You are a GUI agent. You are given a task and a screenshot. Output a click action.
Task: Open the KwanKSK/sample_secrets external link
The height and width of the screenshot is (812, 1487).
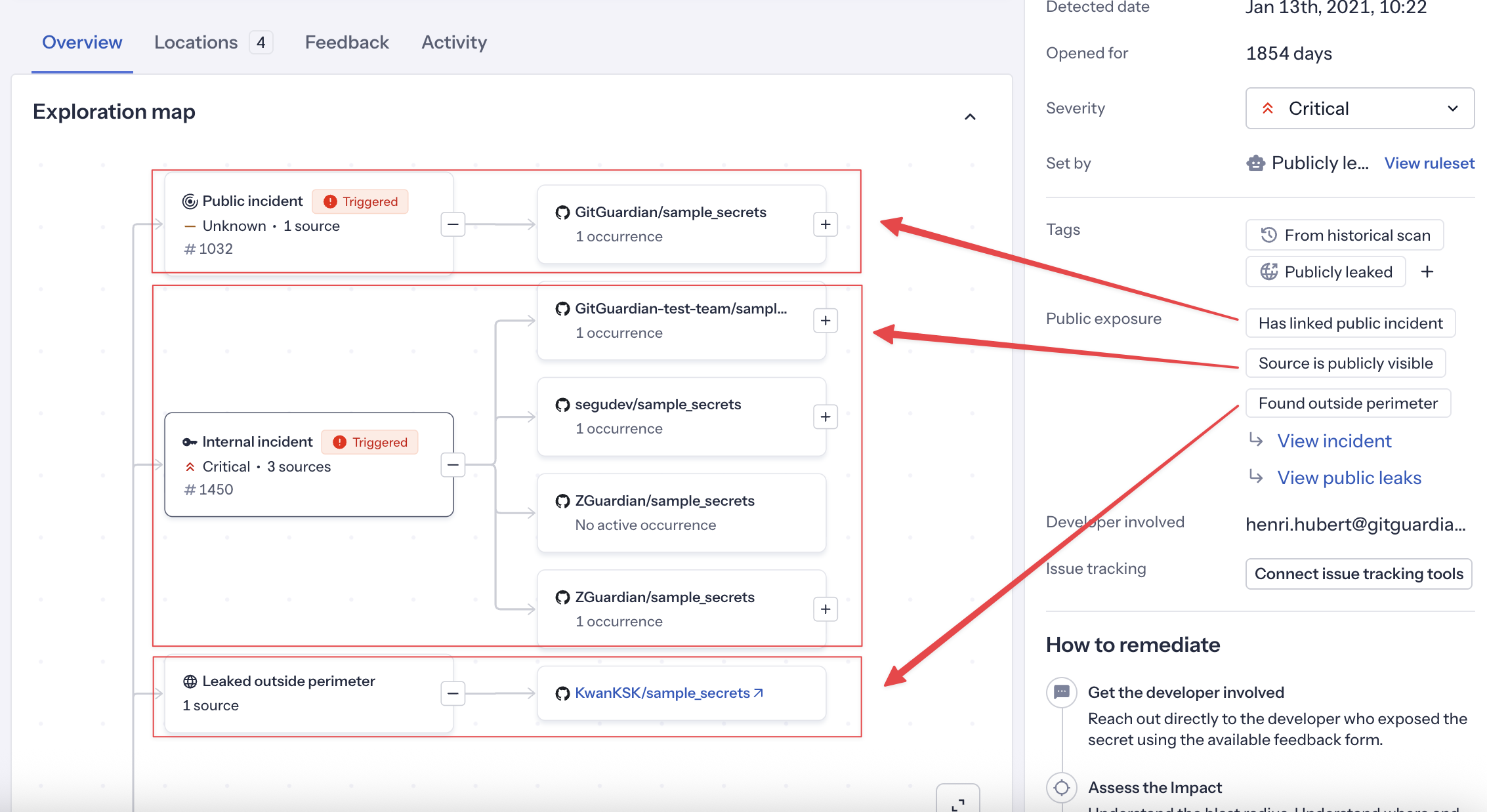pos(669,693)
